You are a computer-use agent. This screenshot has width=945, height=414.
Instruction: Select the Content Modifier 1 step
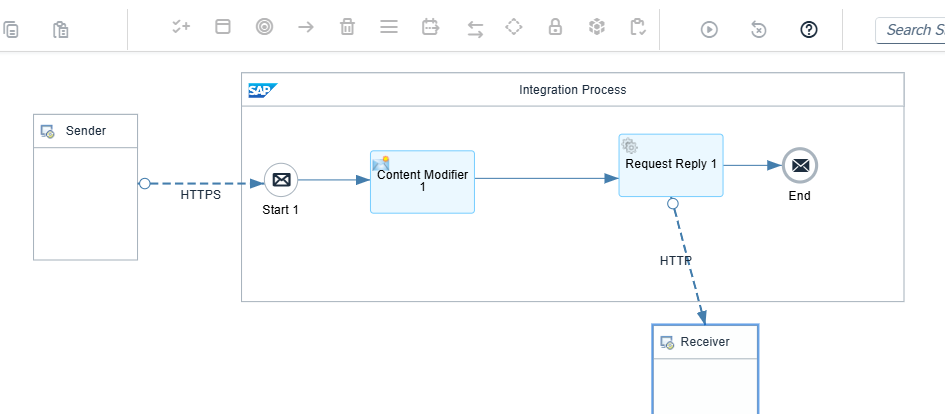(422, 182)
